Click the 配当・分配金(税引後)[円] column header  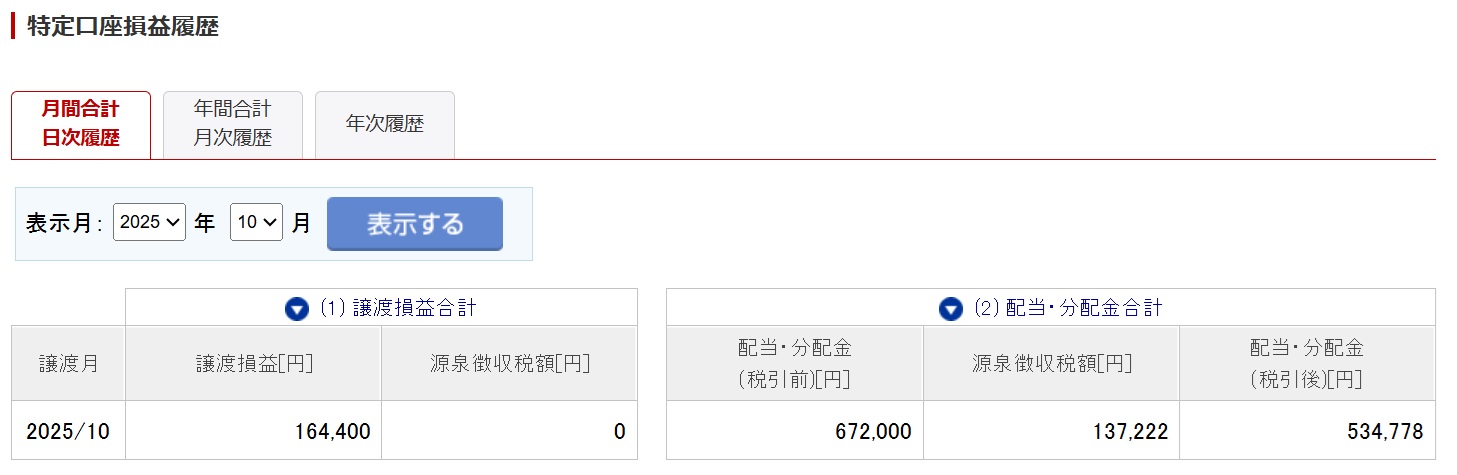[1306, 364]
